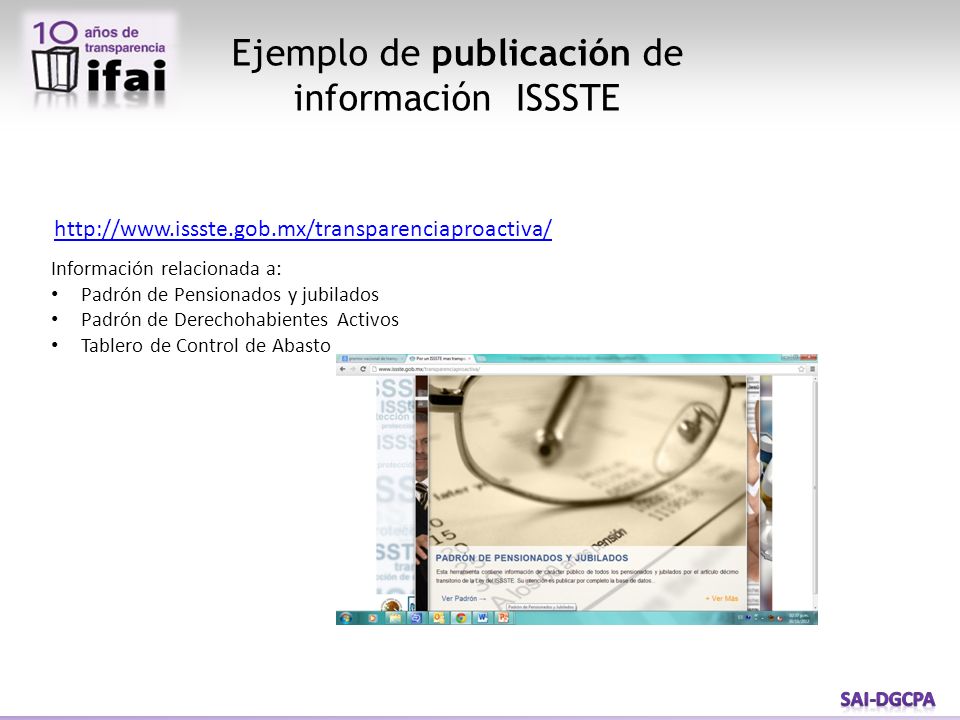The height and width of the screenshot is (720, 960).
Task: Open the blue taskbar application icon
Action: [x=416, y=618]
